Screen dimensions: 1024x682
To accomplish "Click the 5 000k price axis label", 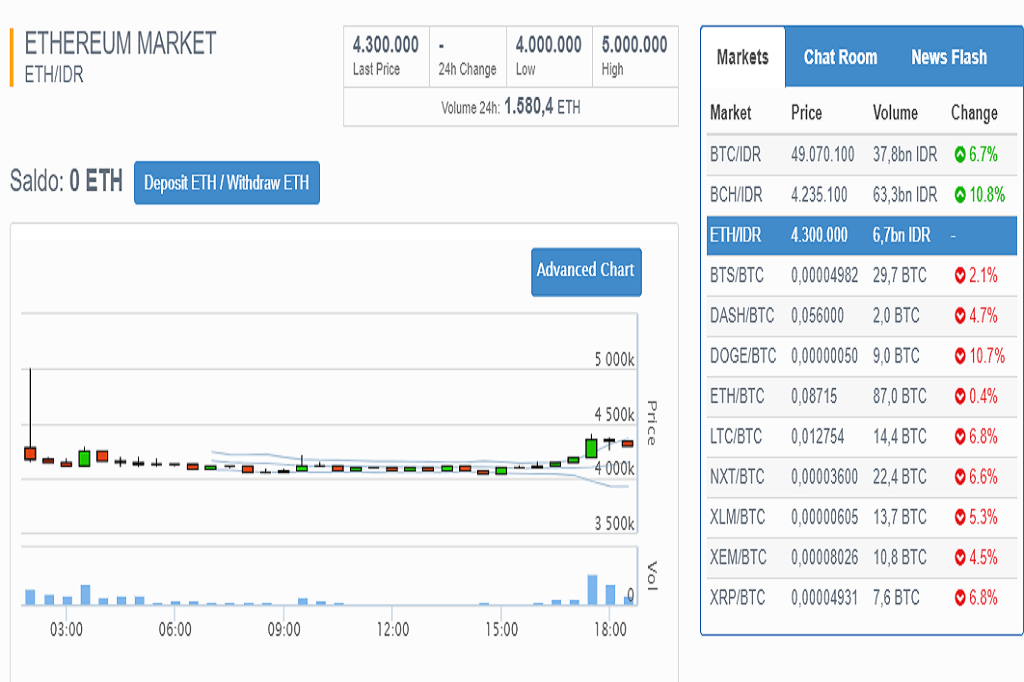I will pyautogui.click(x=615, y=360).
